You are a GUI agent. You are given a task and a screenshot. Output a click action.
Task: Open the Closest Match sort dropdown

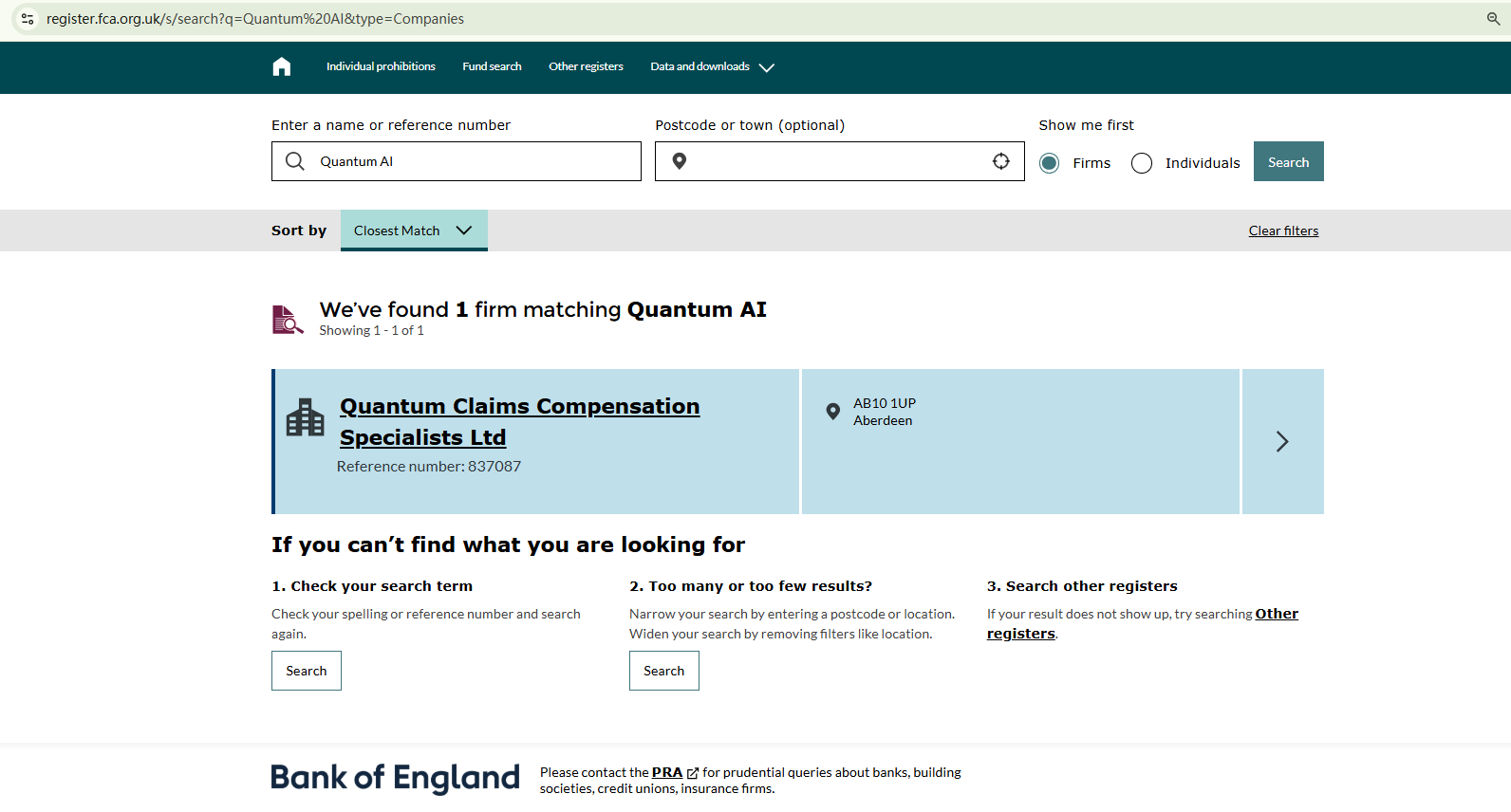(x=414, y=231)
